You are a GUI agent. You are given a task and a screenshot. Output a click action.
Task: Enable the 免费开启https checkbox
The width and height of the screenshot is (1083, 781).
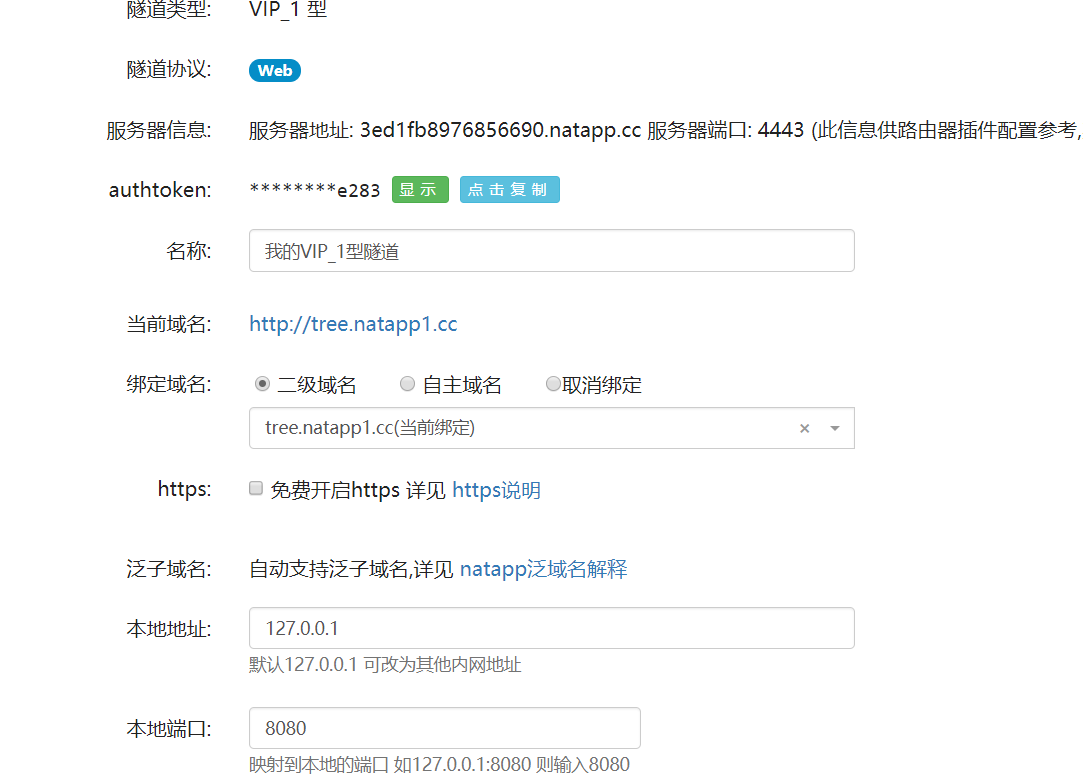click(x=256, y=489)
